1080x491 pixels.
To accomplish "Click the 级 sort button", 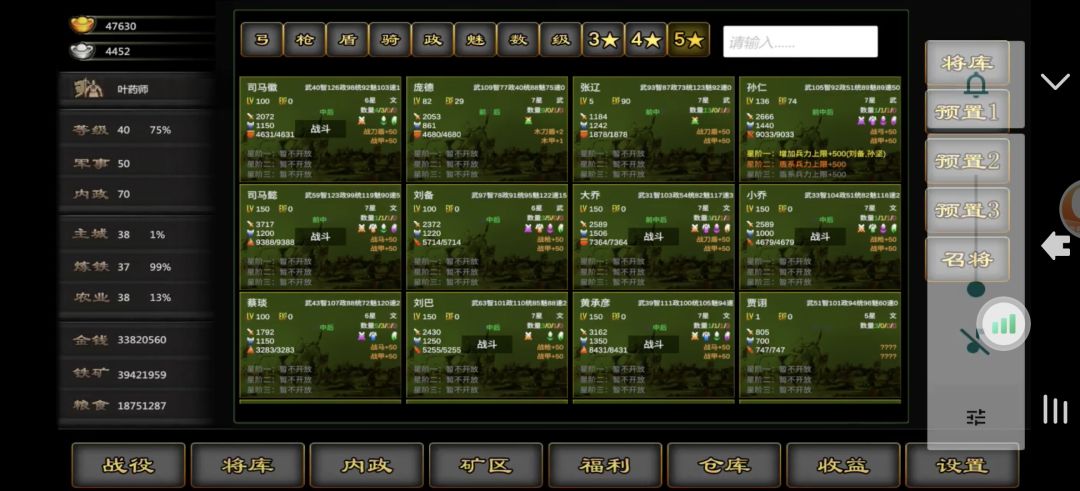I will pos(561,40).
